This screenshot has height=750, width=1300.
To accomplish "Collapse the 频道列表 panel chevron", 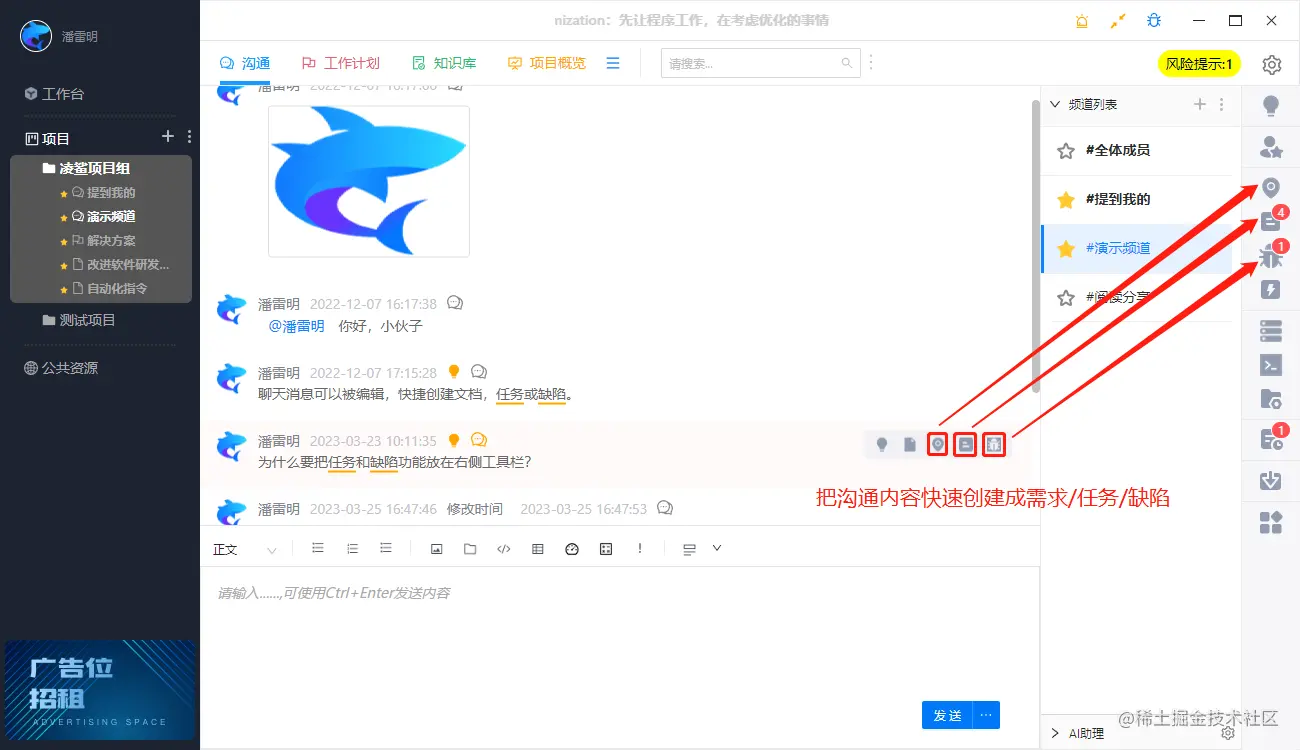I will click(x=1054, y=104).
